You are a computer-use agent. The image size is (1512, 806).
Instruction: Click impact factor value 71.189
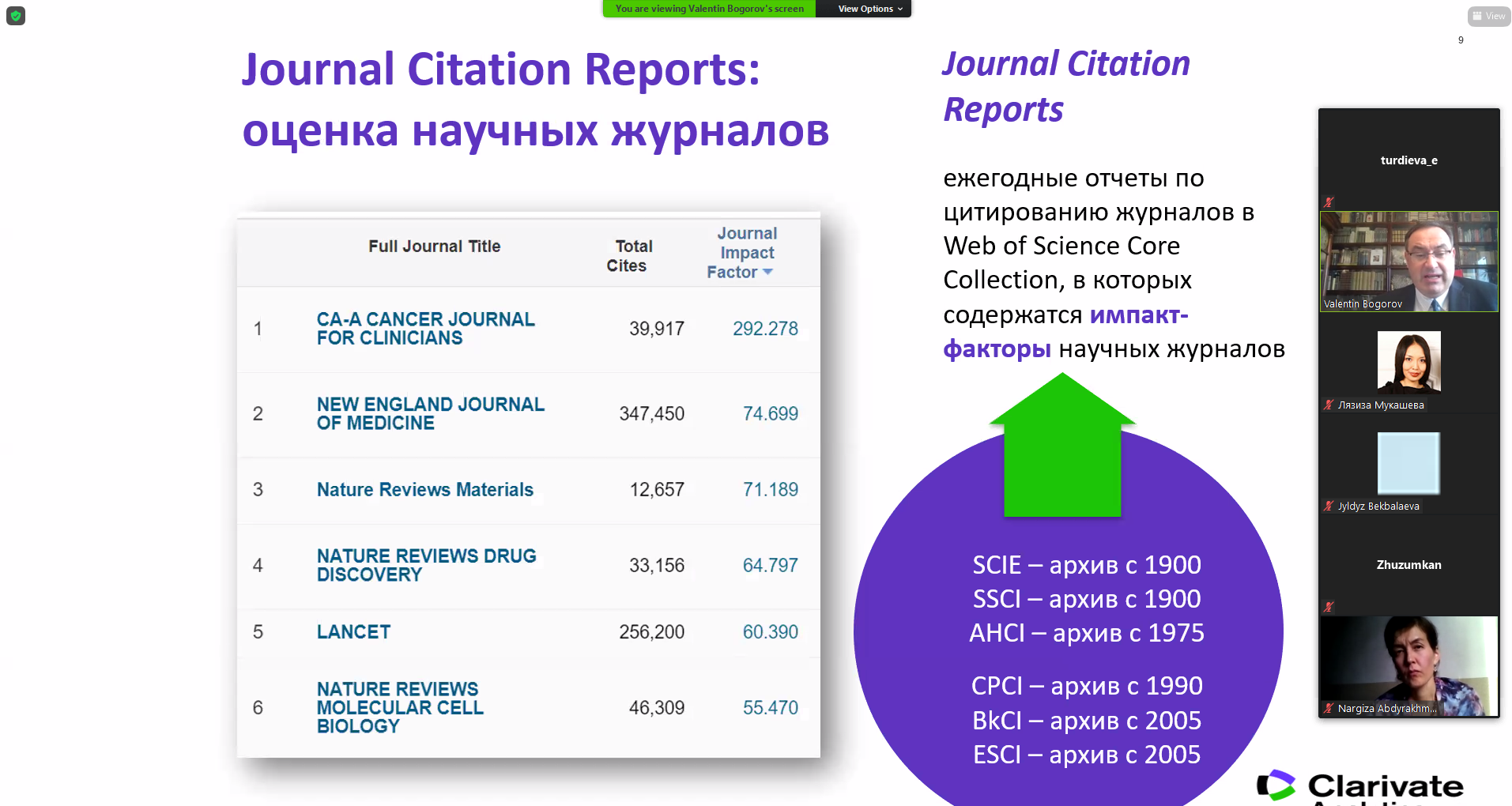pos(770,490)
